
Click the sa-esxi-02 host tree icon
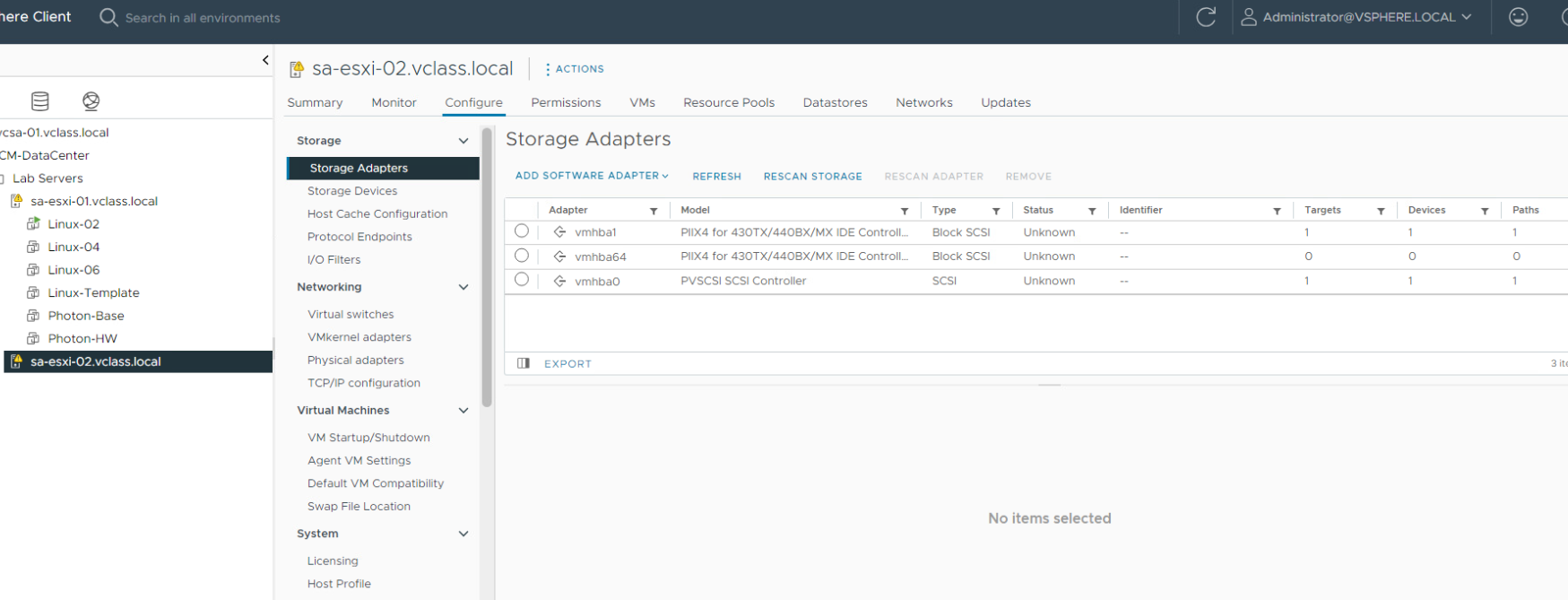point(16,361)
